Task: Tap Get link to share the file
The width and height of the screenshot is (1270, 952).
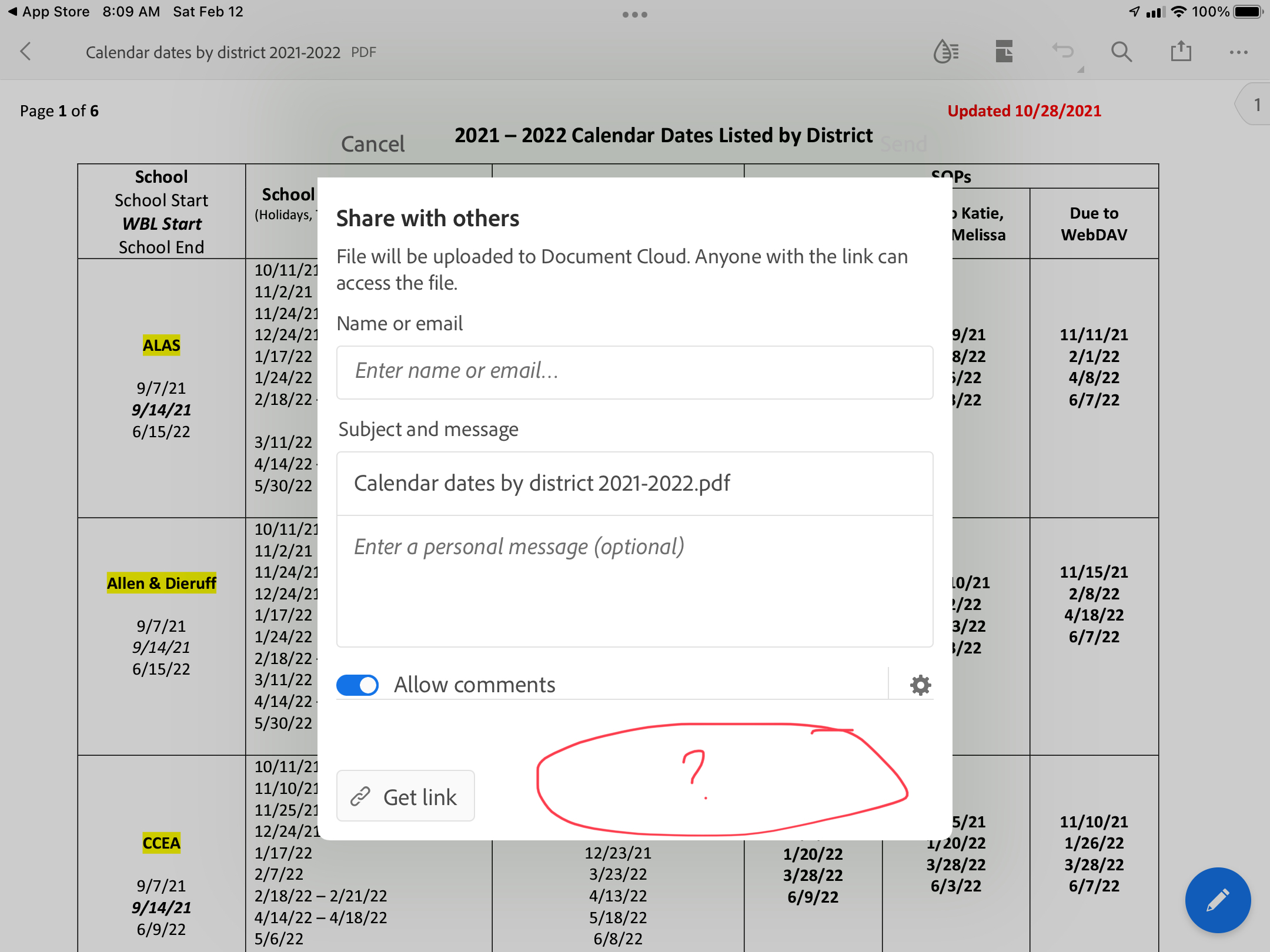Action: (405, 796)
